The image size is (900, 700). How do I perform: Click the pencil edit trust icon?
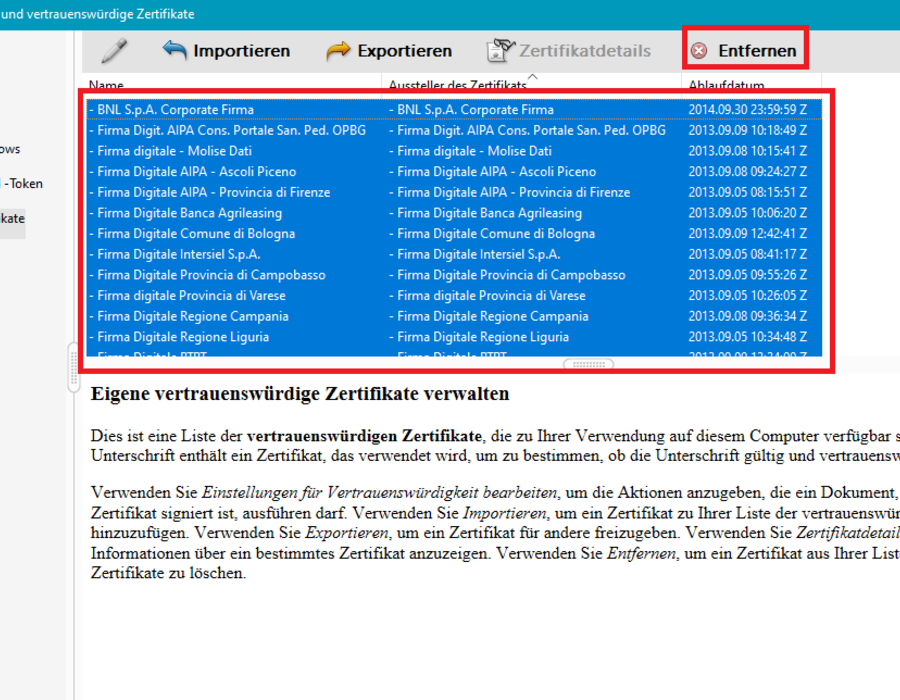coord(114,50)
